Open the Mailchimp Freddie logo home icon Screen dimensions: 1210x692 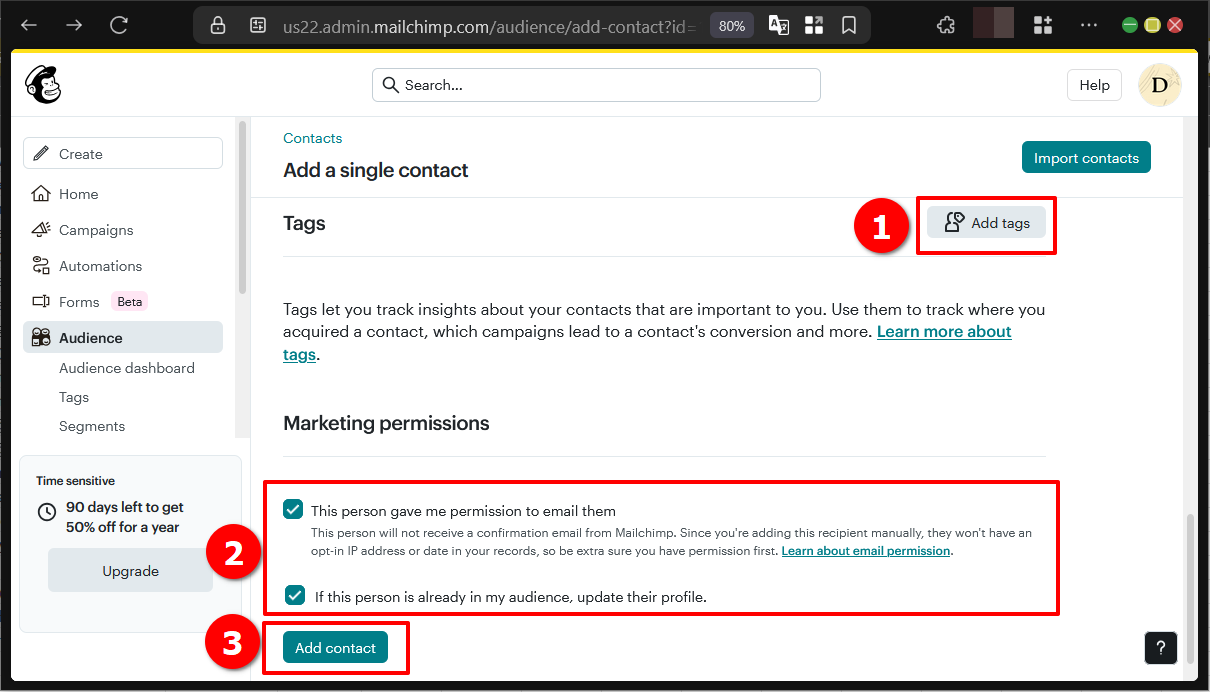[x=42, y=84]
